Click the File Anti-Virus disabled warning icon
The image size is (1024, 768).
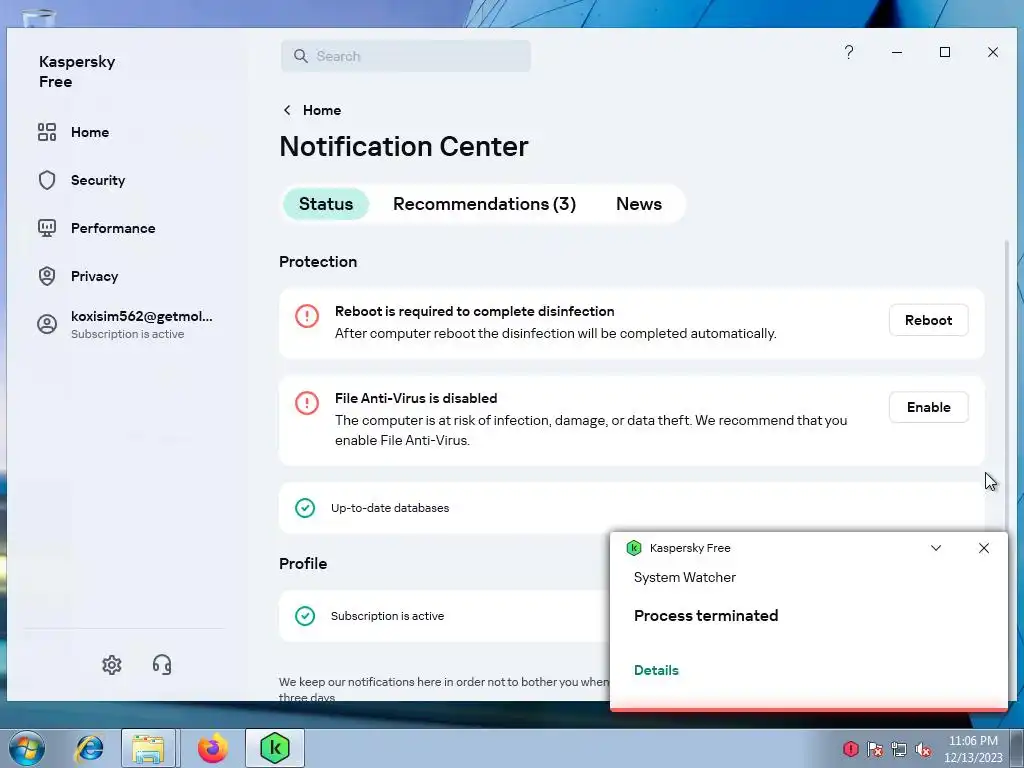click(x=306, y=403)
